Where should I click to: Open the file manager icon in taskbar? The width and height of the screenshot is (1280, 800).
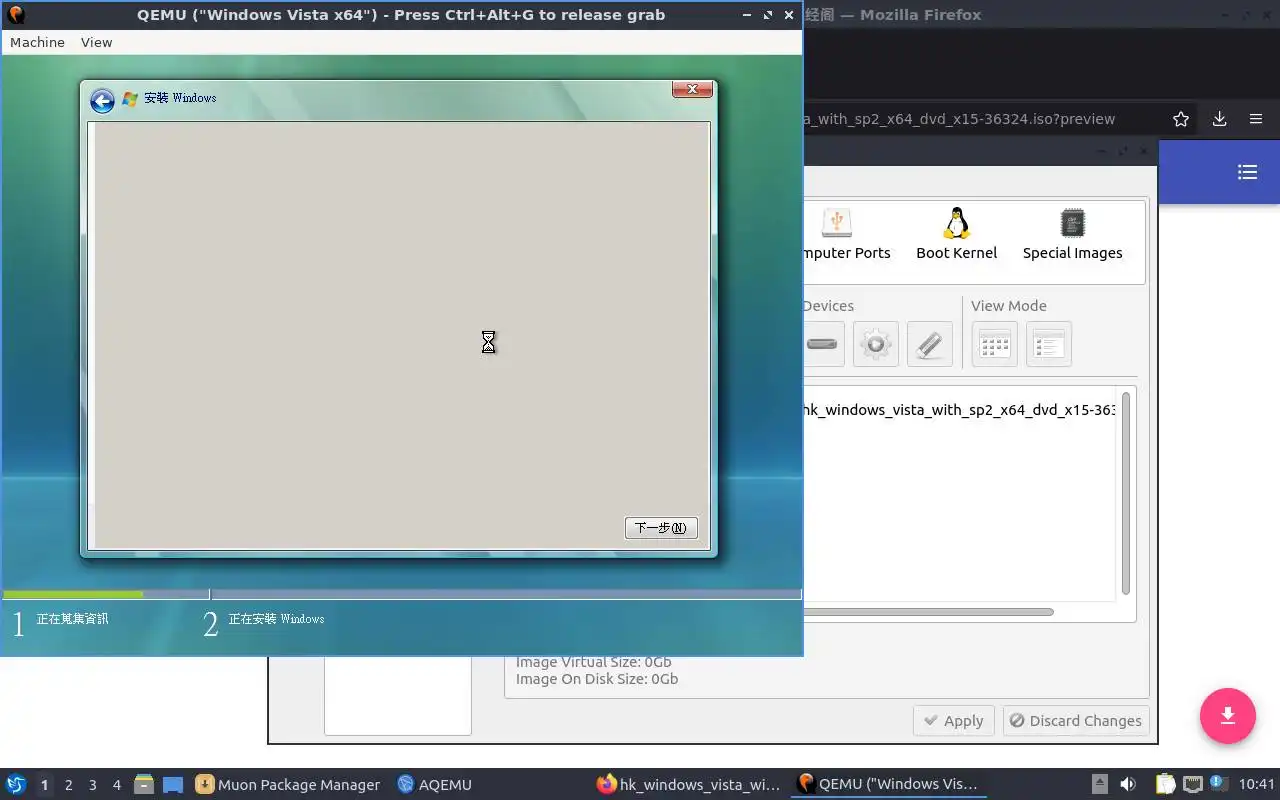click(144, 784)
